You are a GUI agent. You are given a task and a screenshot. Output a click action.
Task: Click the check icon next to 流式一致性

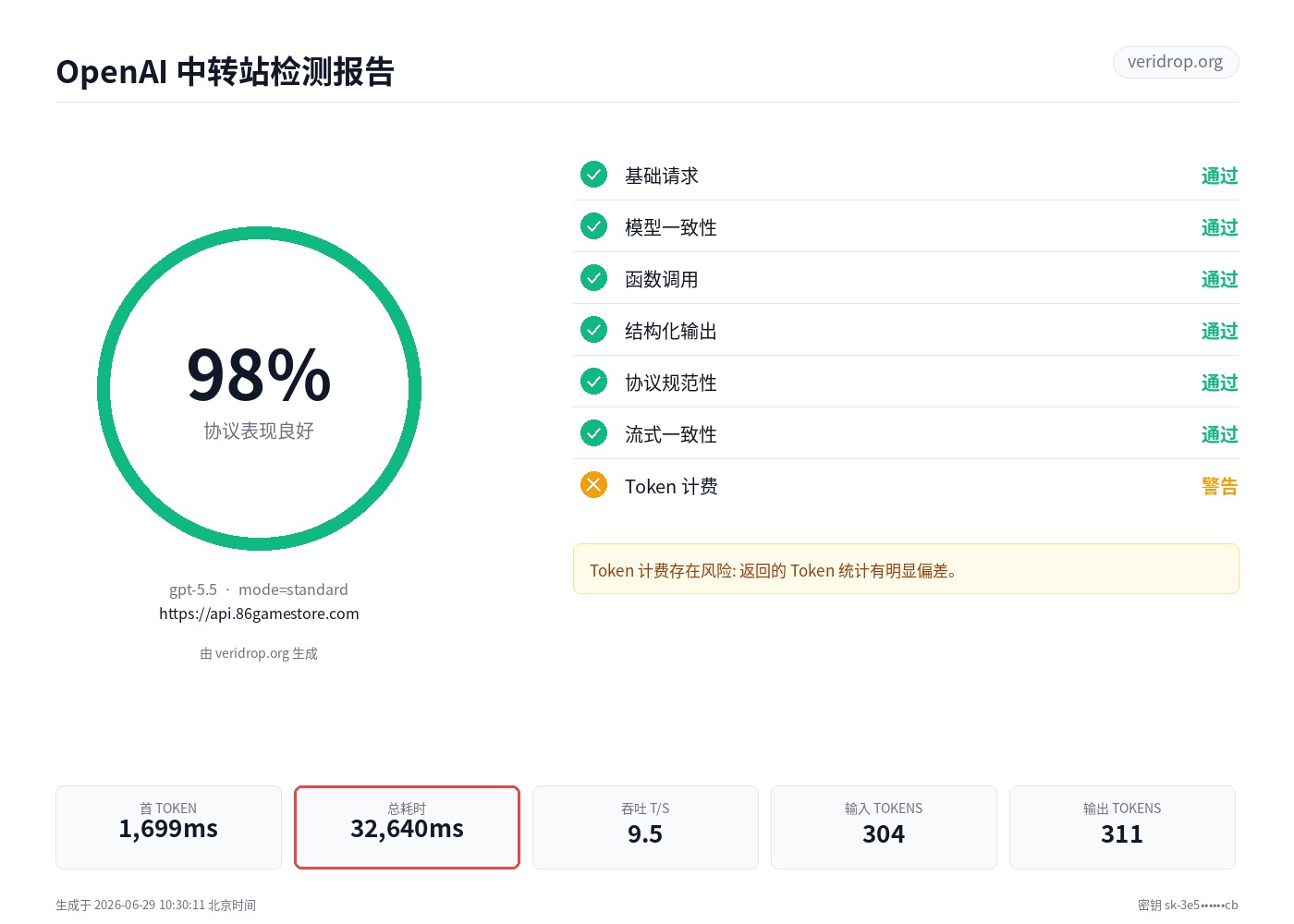[593, 433]
